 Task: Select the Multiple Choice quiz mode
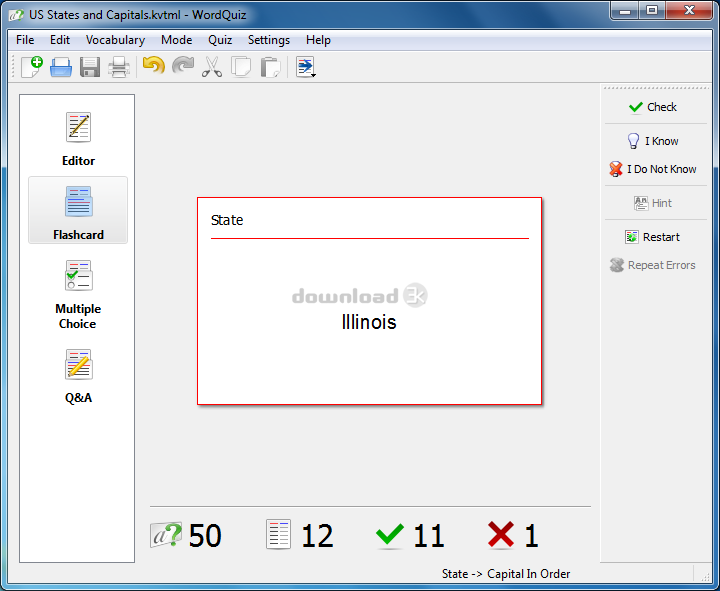pyautogui.click(x=78, y=294)
